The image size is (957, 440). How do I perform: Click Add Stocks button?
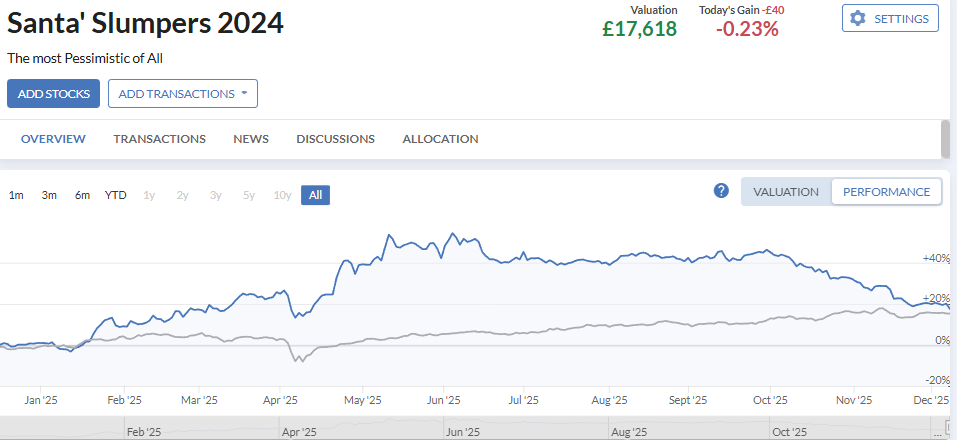[x=54, y=93]
